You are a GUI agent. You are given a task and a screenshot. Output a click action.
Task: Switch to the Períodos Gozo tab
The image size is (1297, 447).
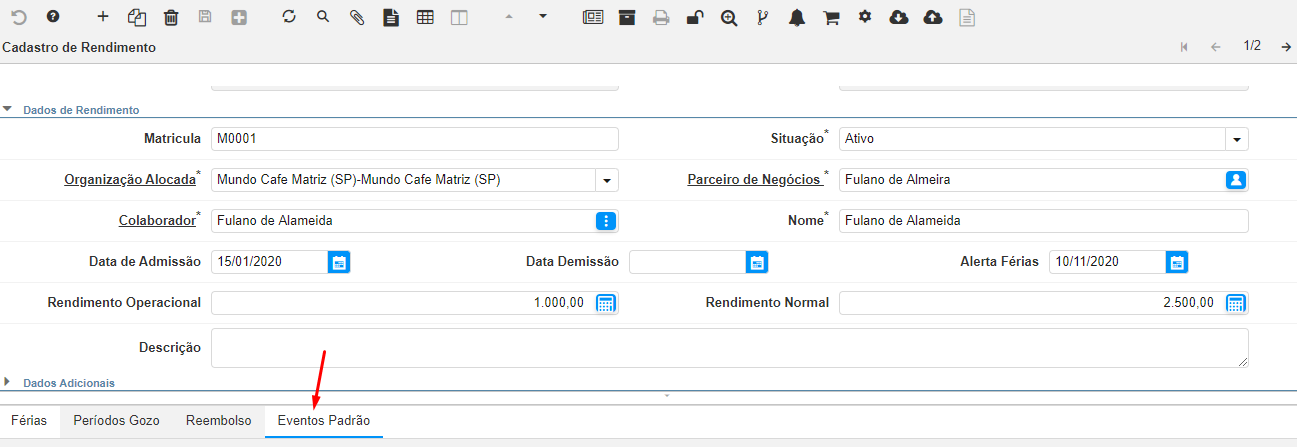tap(117, 421)
